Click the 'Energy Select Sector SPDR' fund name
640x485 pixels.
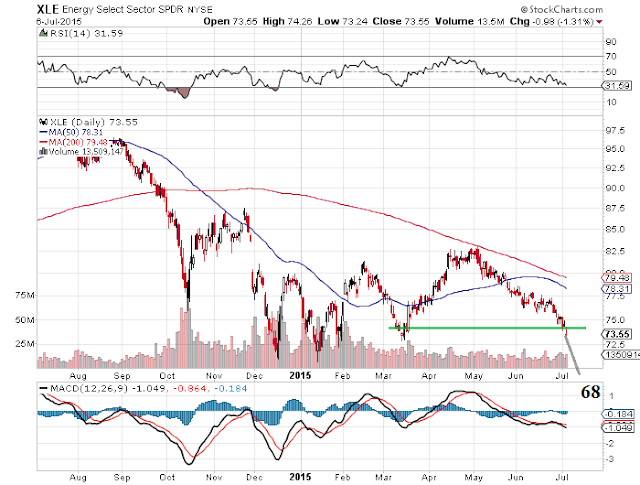click(x=123, y=9)
